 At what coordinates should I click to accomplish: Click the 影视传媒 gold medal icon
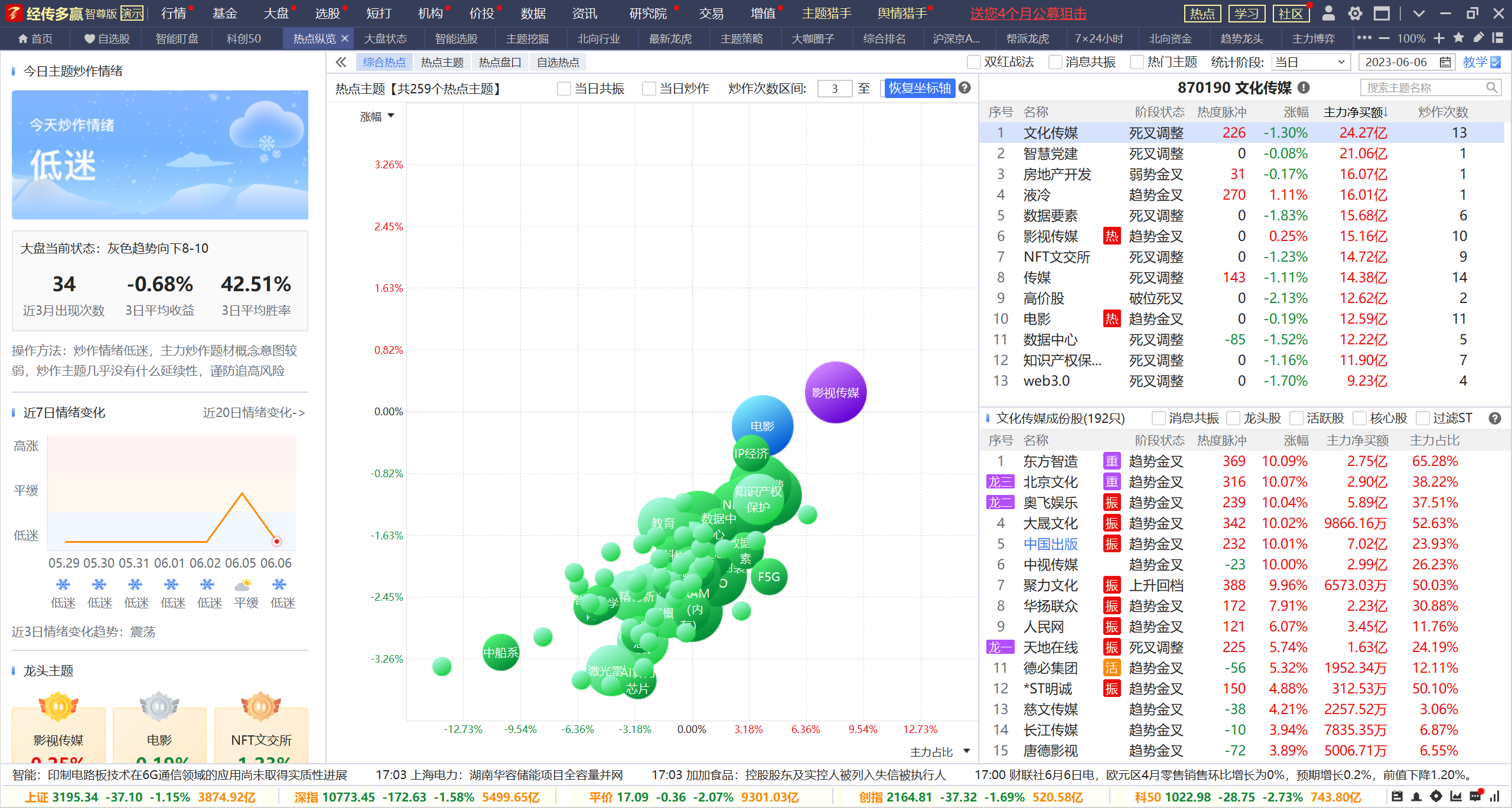coord(58,706)
